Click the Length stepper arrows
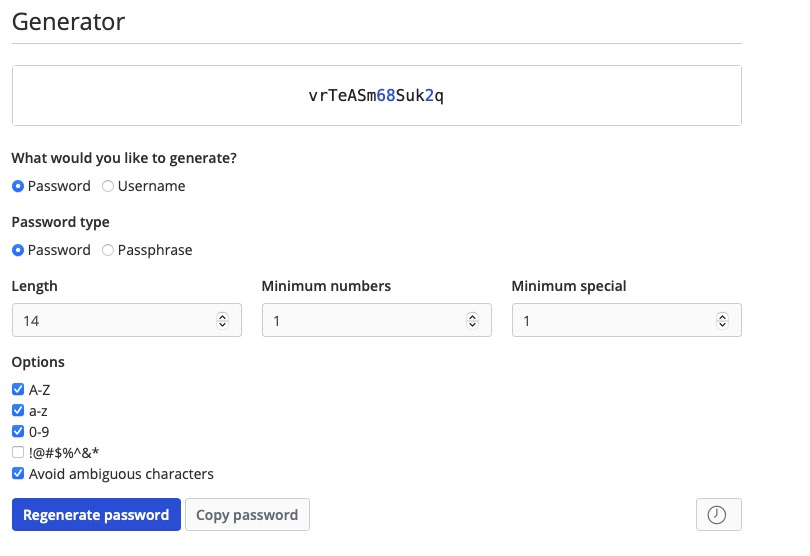 (222, 320)
